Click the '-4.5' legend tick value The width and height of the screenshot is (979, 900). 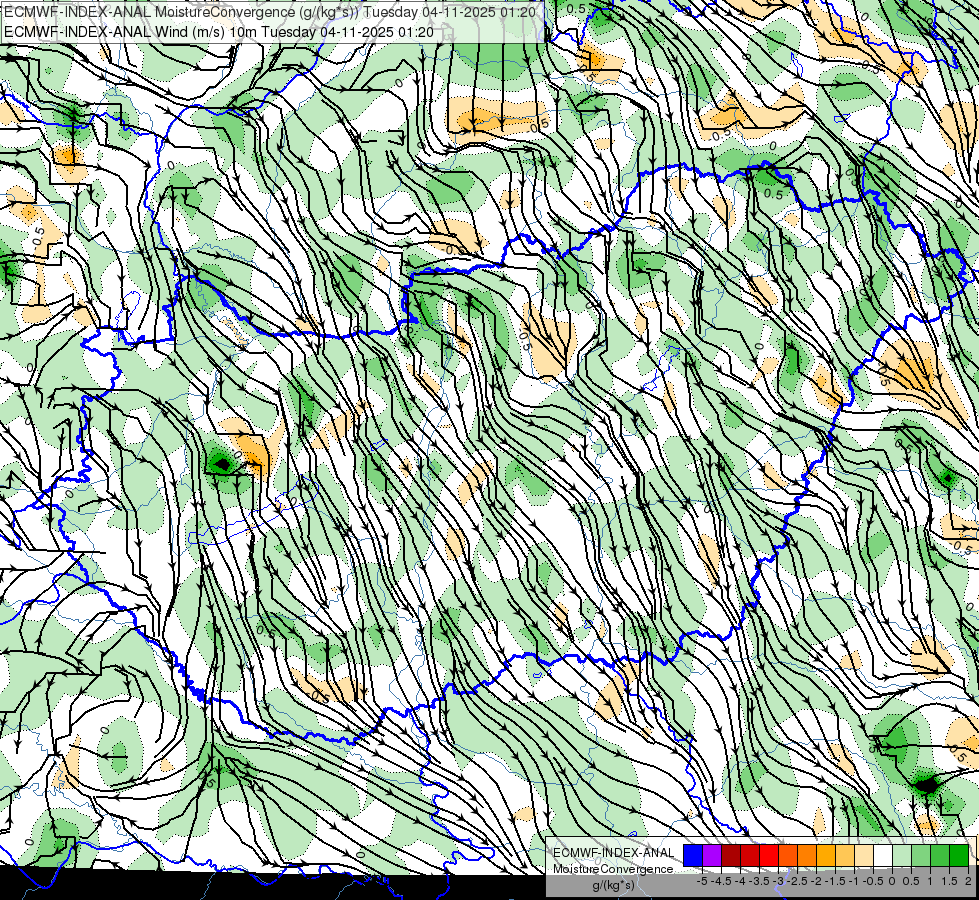(x=721, y=881)
